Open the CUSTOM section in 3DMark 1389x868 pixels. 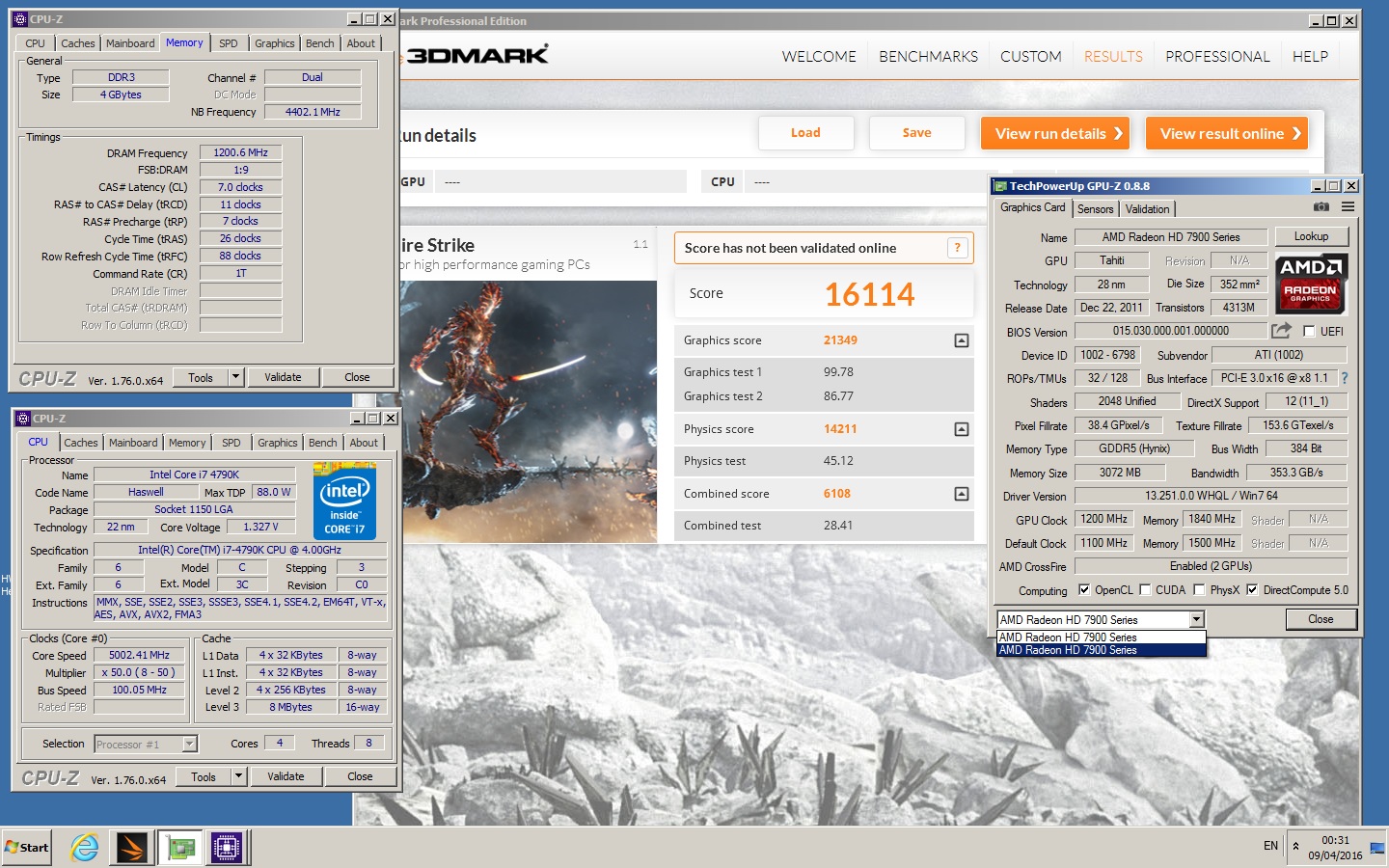[1030, 57]
